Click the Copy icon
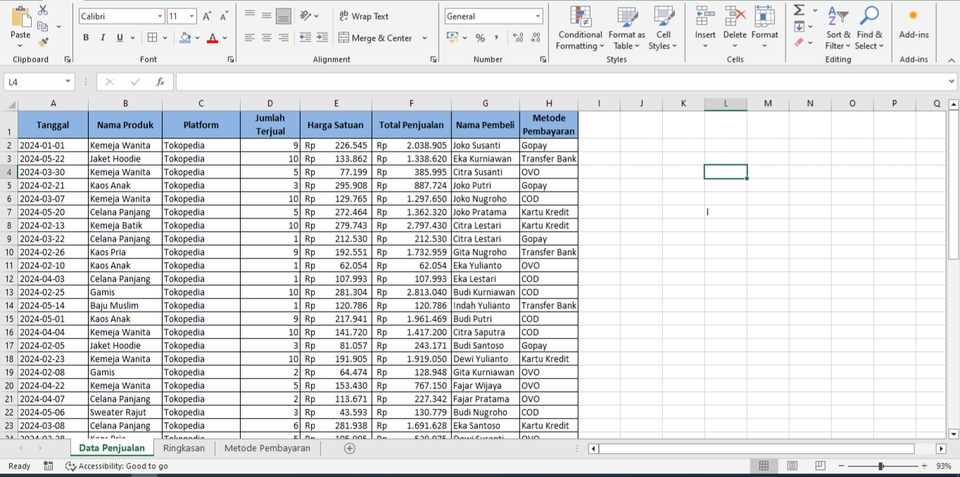The image size is (960, 477). tap(43, 26)
